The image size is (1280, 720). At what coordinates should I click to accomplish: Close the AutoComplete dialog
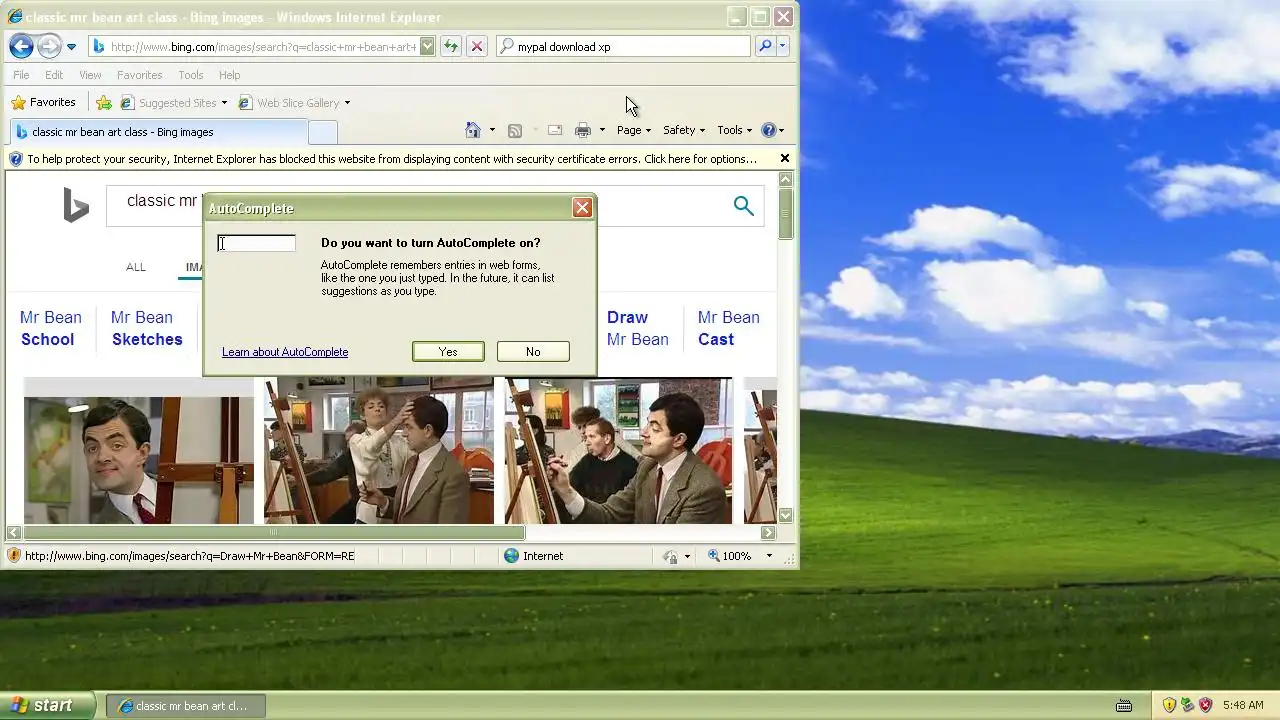[x=582, y=208]
